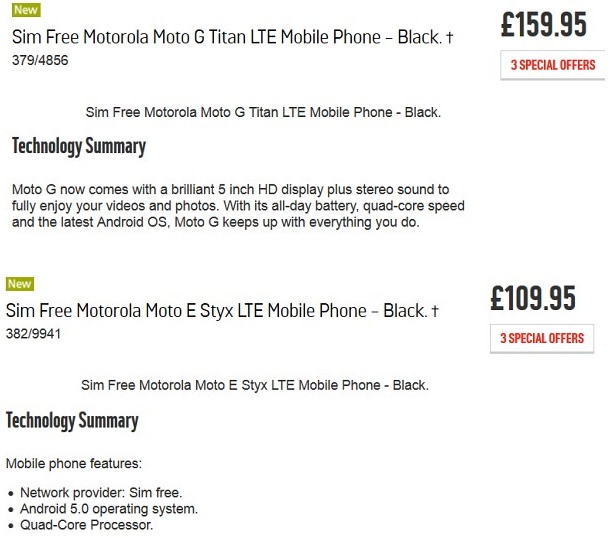View 3 special offers for Moto G Titan
Image resolution: width=610 pixels, height=538 pixels.
tap(552, 65)
